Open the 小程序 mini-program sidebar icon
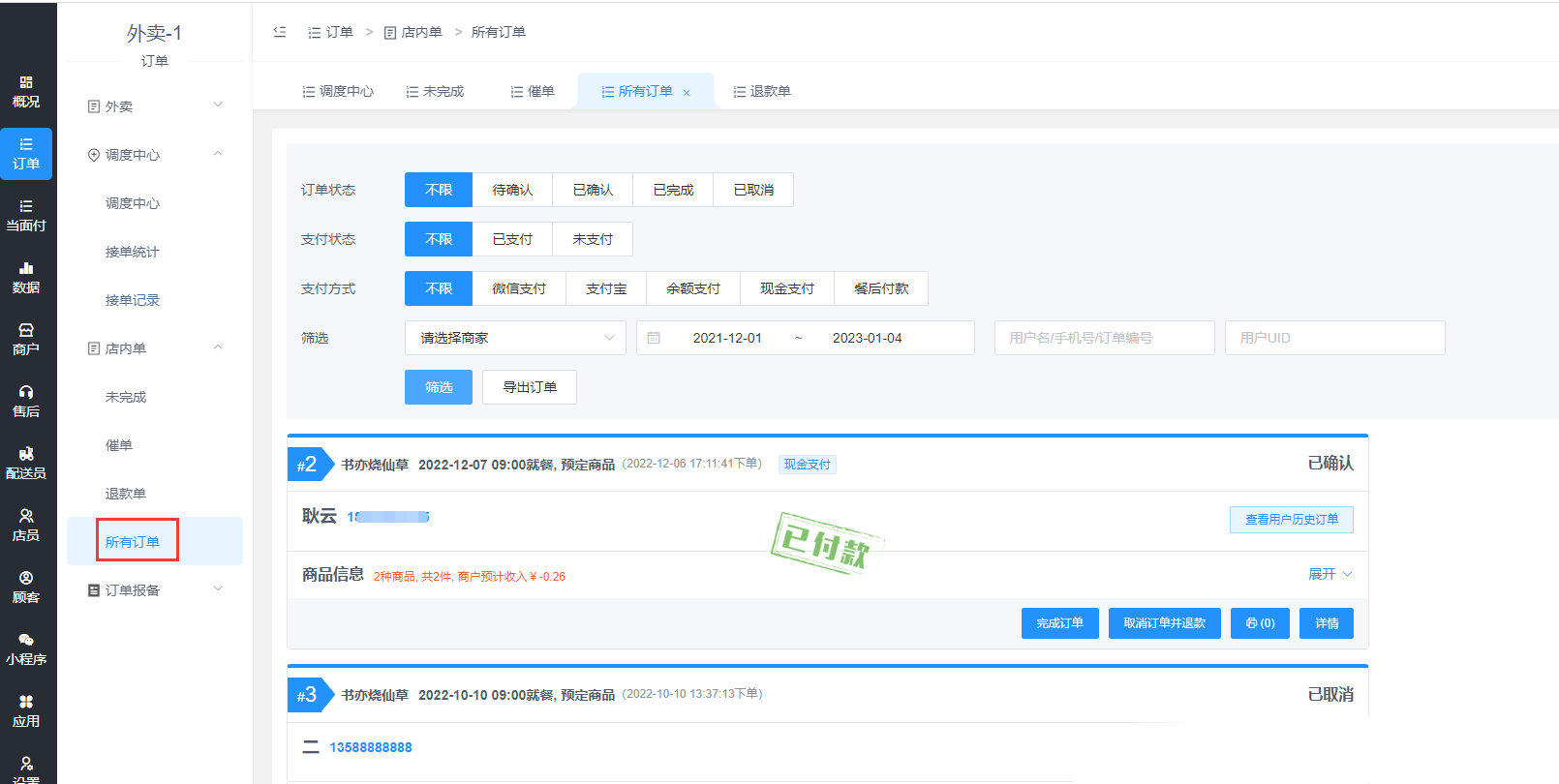The width and height of the screenshot is (1559, 784). click(x=26, y=649)
